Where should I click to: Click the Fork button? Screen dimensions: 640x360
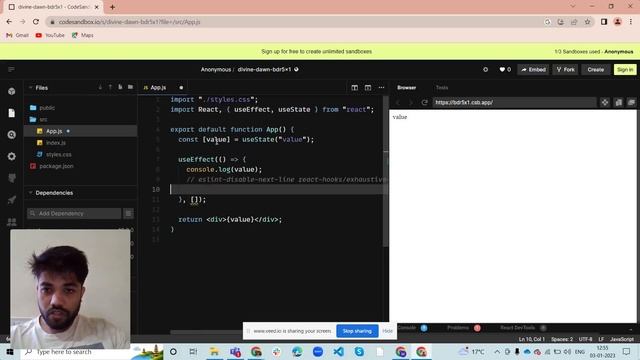[x=565, y=70]
